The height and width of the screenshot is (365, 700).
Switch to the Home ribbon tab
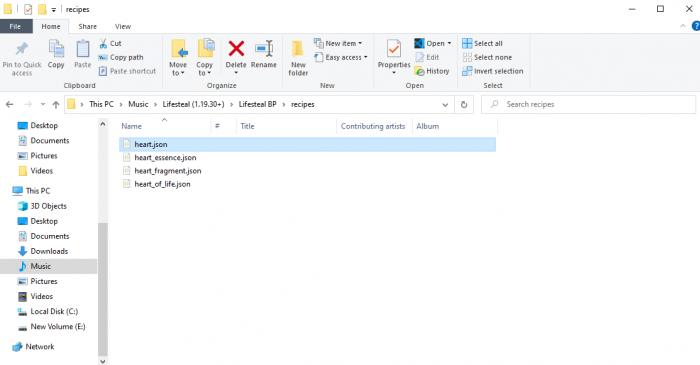tap(51, 26)
